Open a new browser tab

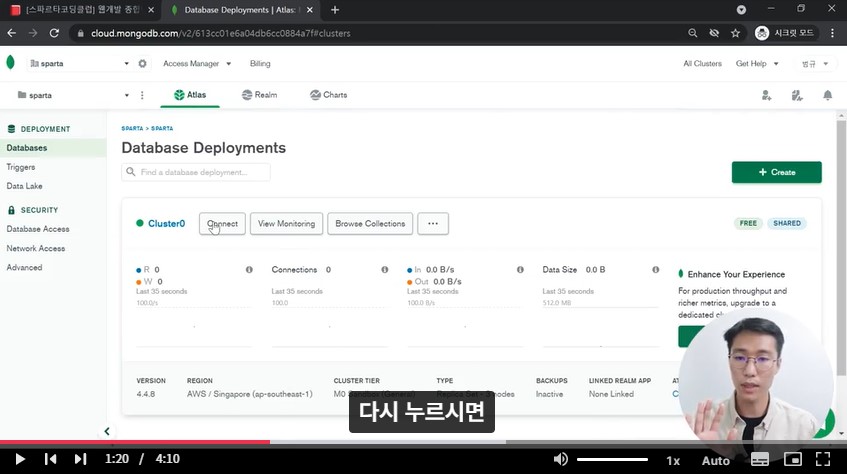pos(335,10)
